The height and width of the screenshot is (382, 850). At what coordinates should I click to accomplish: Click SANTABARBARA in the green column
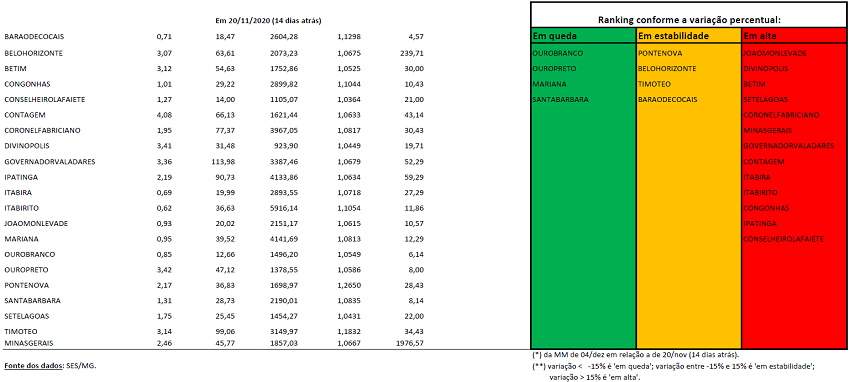(x=561, y=100)
